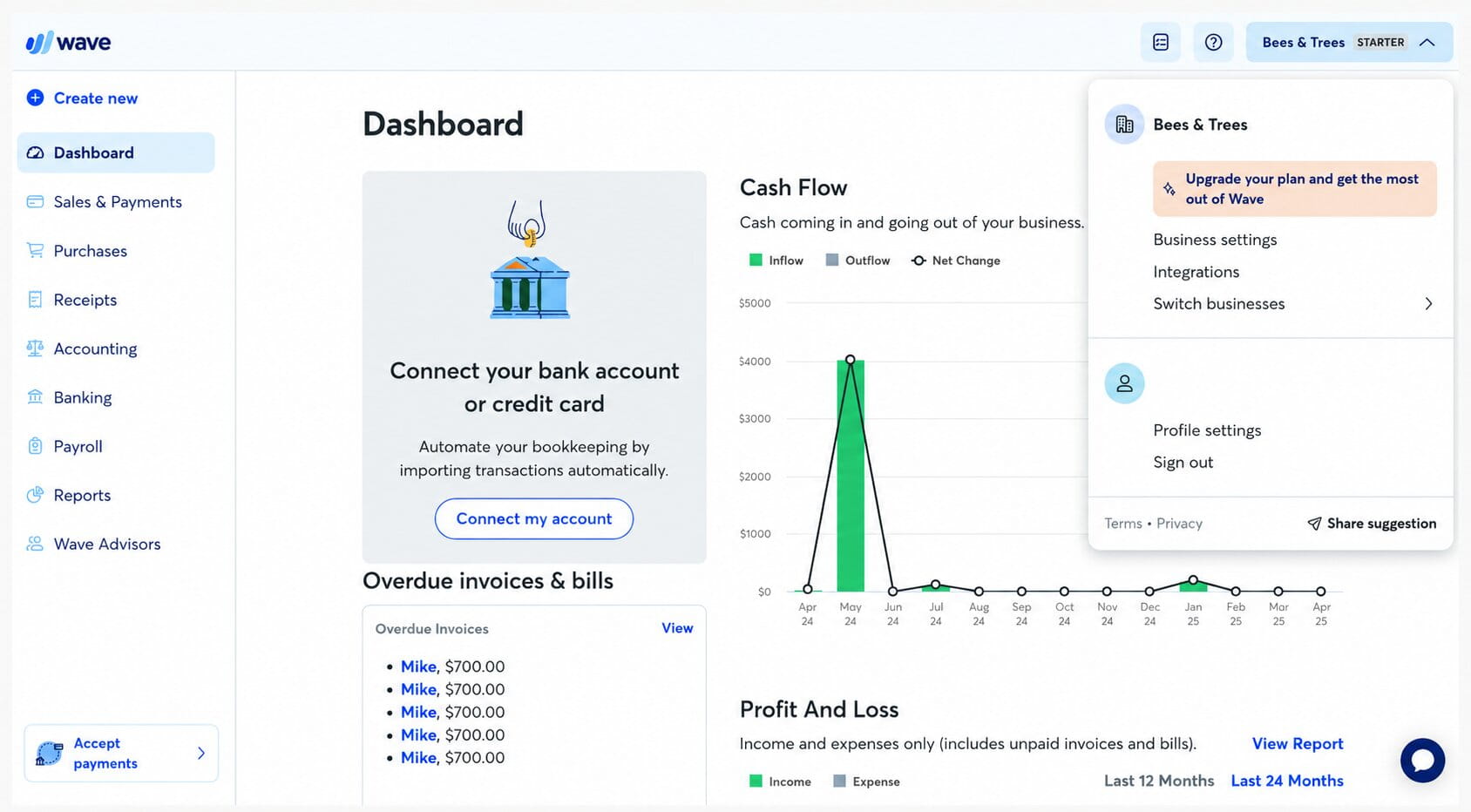Click the Overdue Invoices heading text
1471x812 pixels.
coord(431,629)
